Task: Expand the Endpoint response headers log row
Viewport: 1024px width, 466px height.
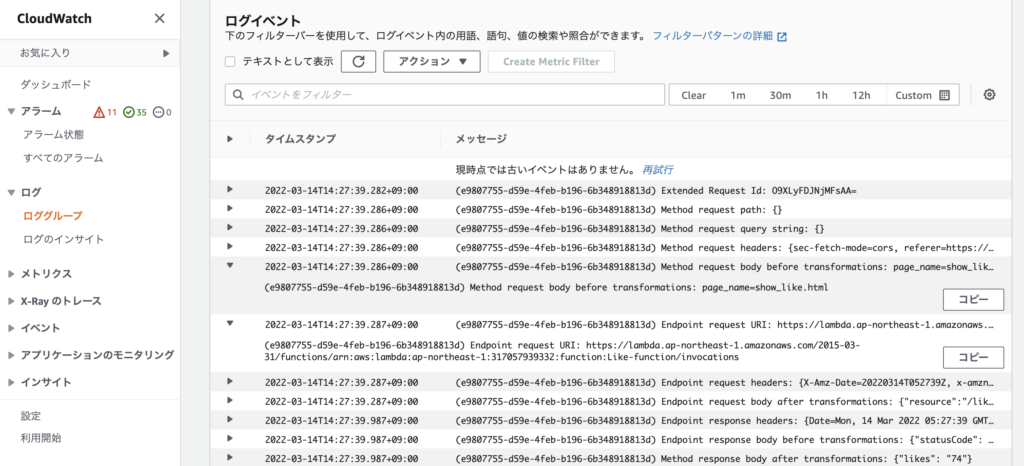Action: tap(230, 418)
